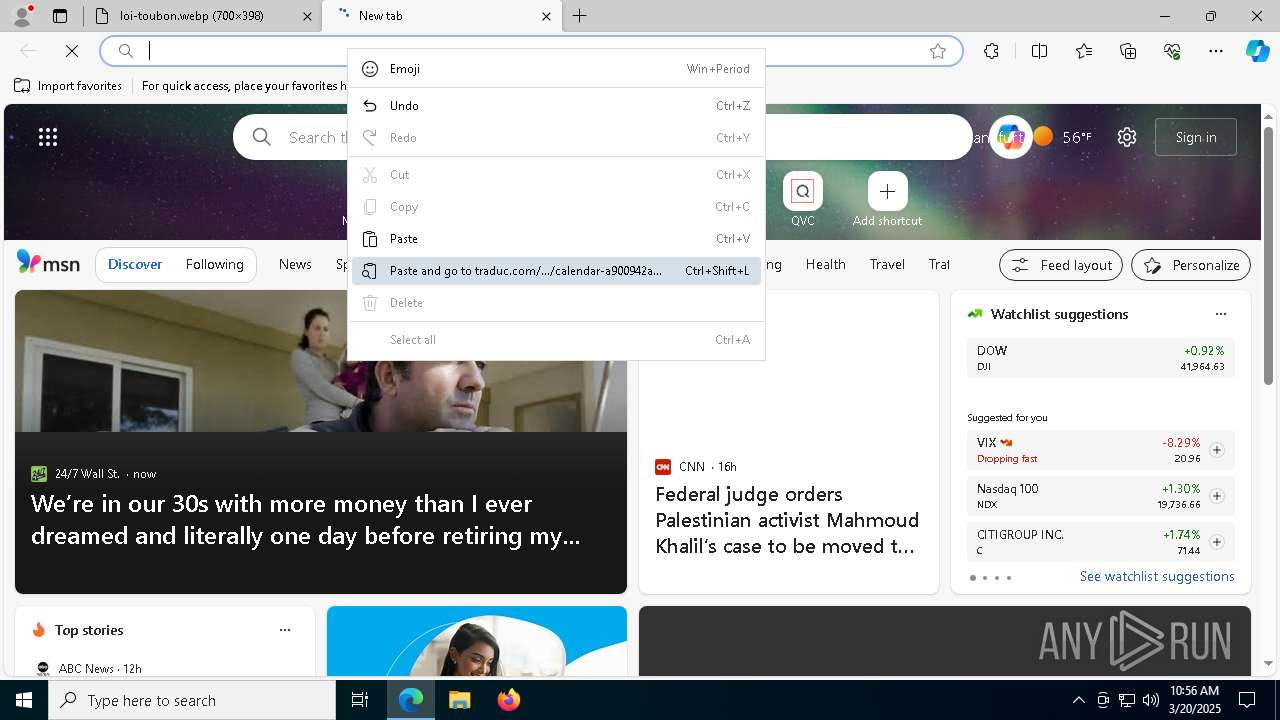
Task: Add CITIGROUP INC. to the watchlist
Action: 1217,542
